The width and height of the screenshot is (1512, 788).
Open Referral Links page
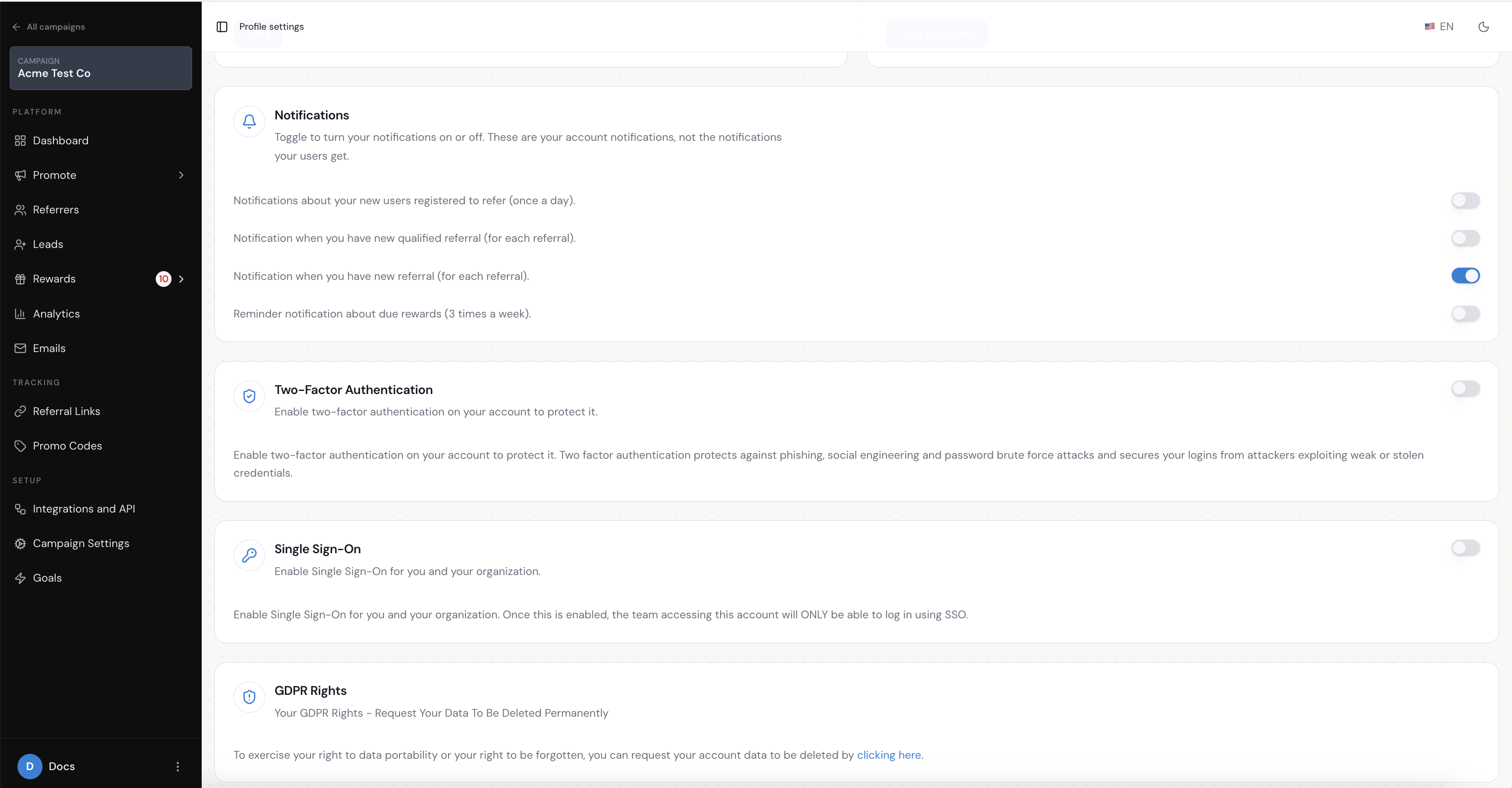pyautogui.click(x=100, y=411)
